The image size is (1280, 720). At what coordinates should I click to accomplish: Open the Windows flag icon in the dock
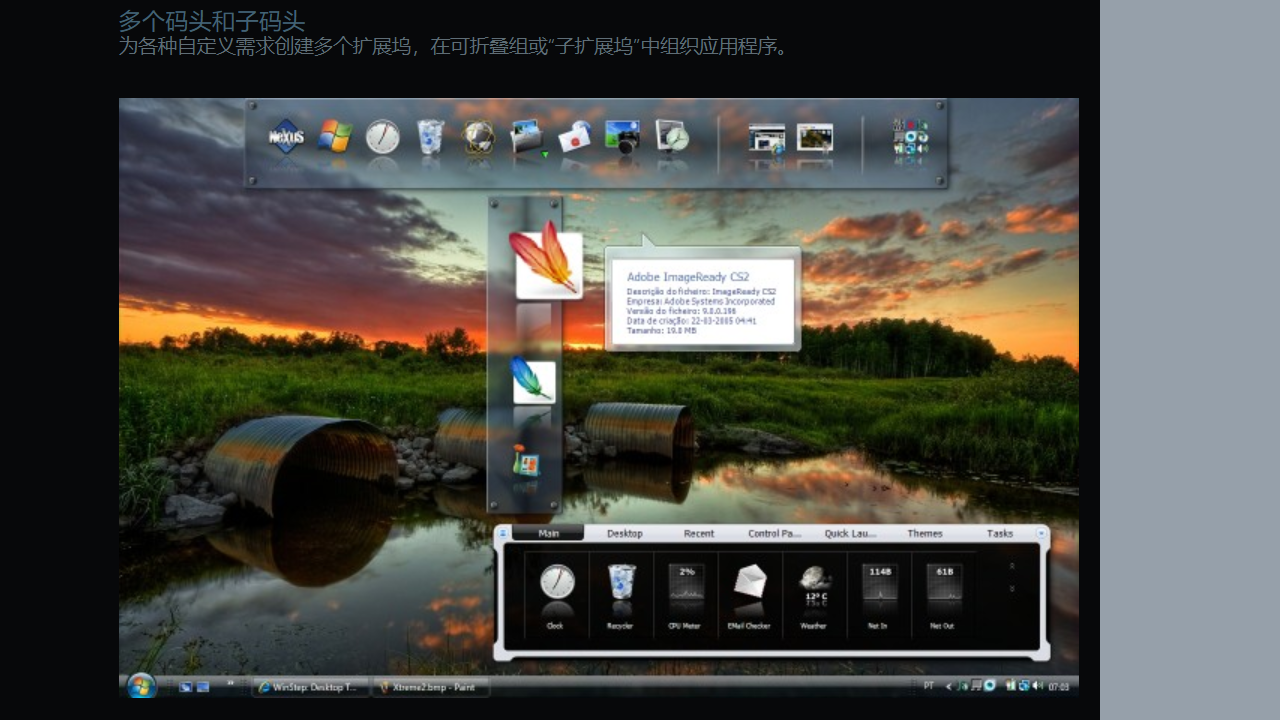(335, 137)
